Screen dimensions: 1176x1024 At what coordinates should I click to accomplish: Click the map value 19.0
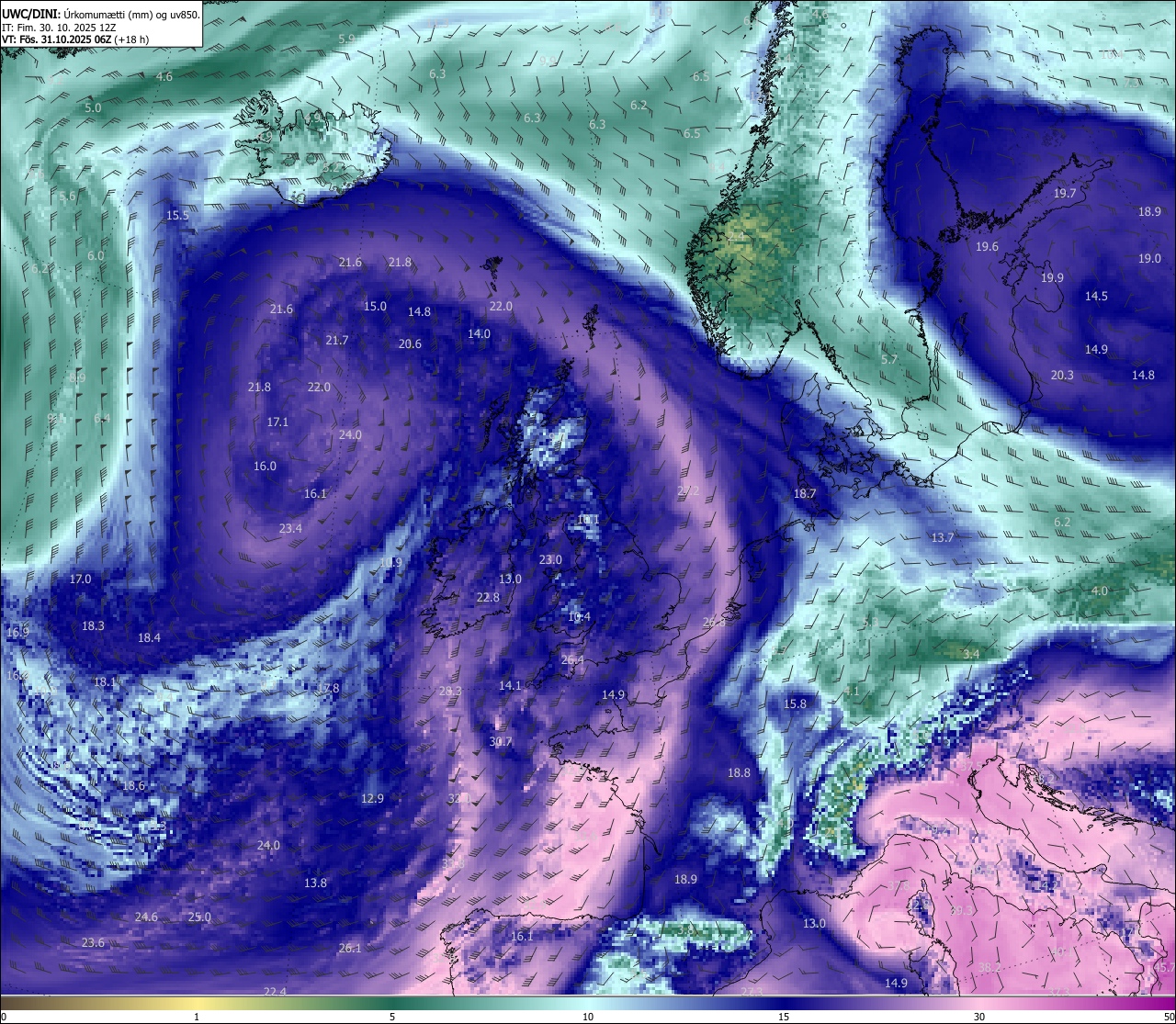[x=1149, y=259]
